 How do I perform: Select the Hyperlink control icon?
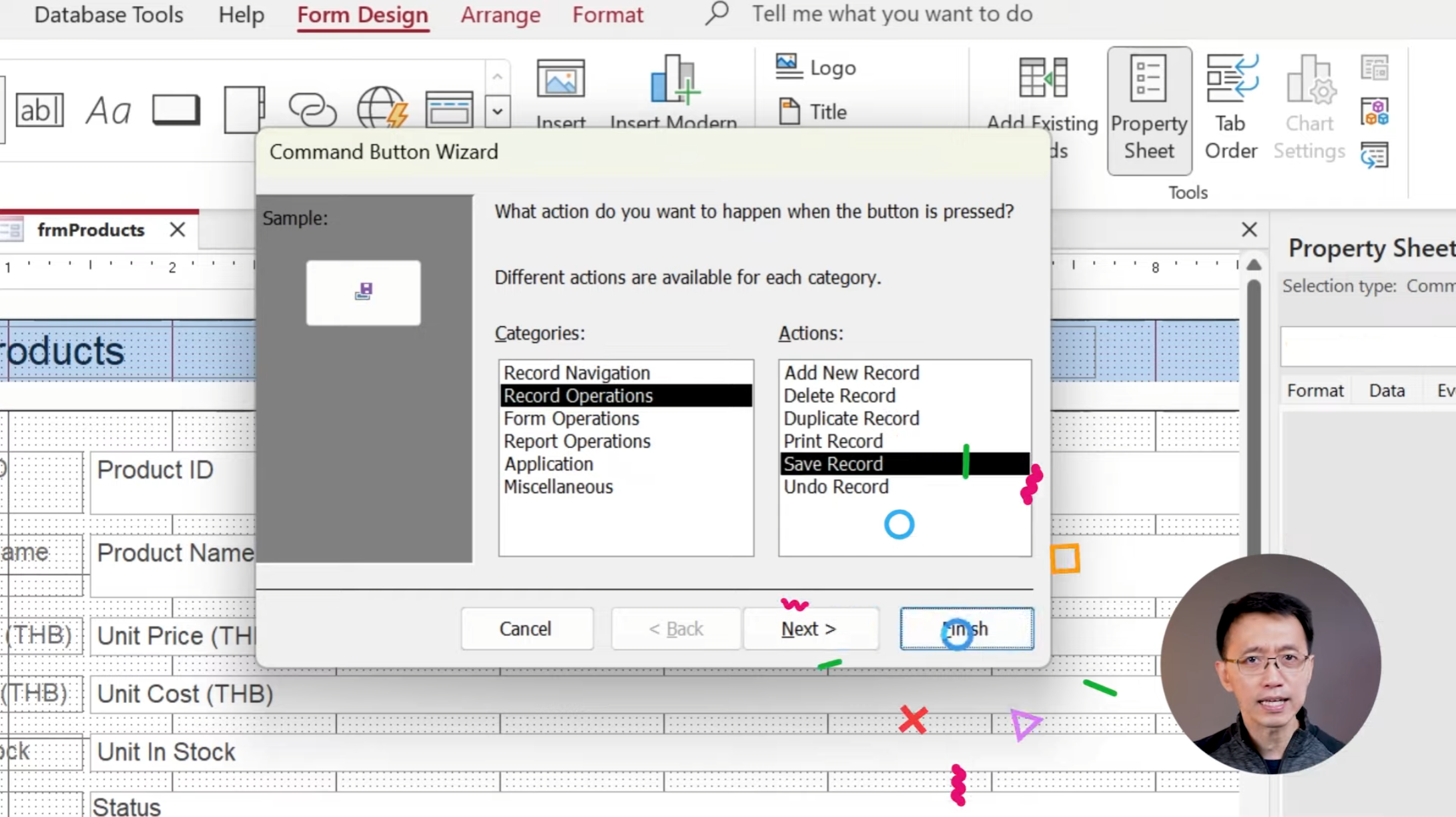coord(312,110)
